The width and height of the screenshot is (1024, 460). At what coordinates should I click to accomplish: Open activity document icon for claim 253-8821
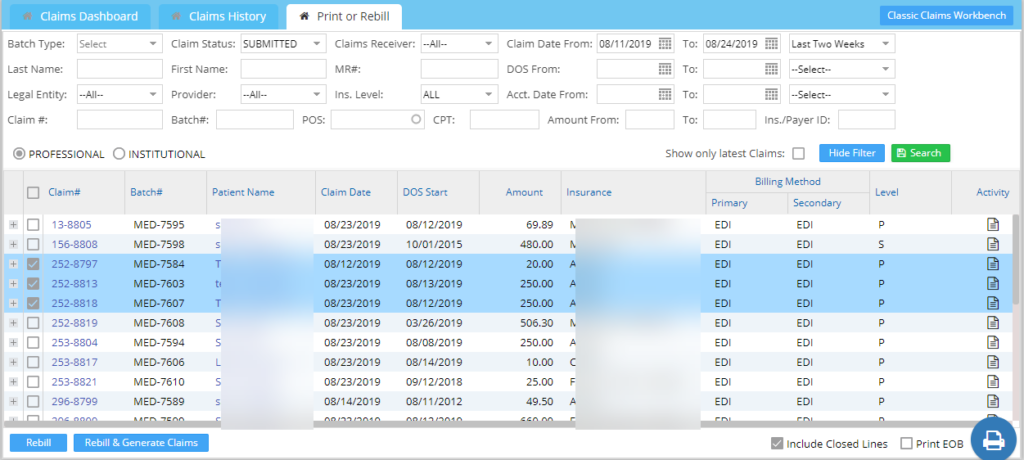point(993,382)
